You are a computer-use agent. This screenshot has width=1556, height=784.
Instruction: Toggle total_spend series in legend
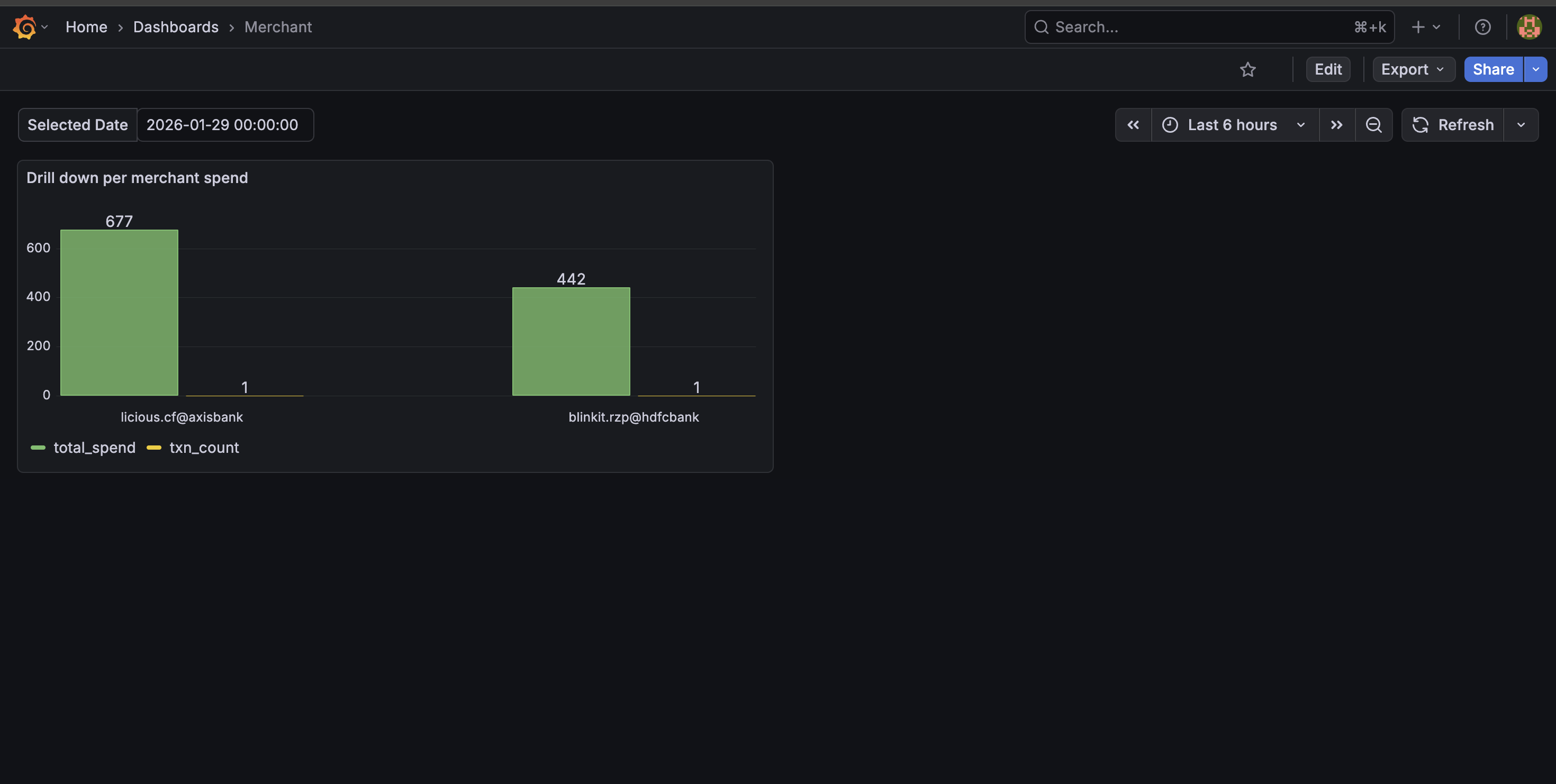point(94,447)
